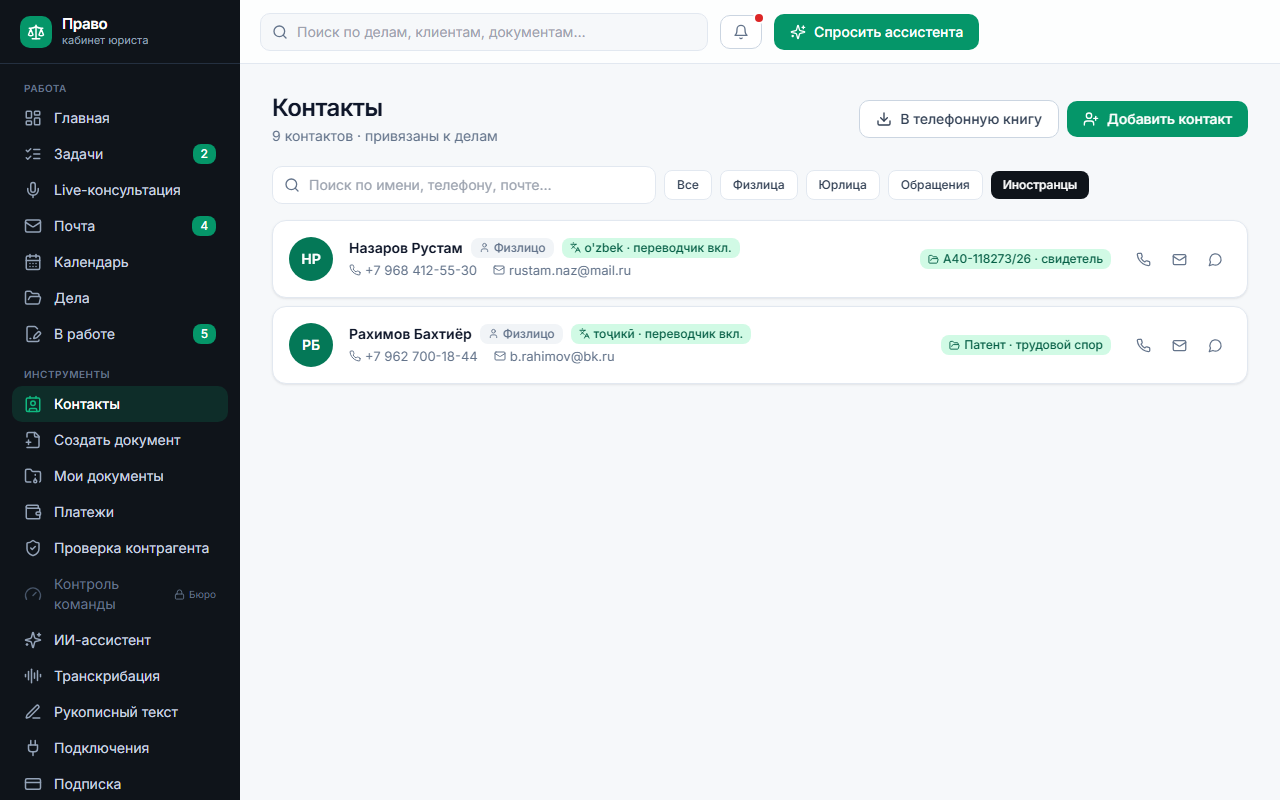Call Рахимов Бахтиёр via phone icon

pyautogui.click(x=1144, y=345)
